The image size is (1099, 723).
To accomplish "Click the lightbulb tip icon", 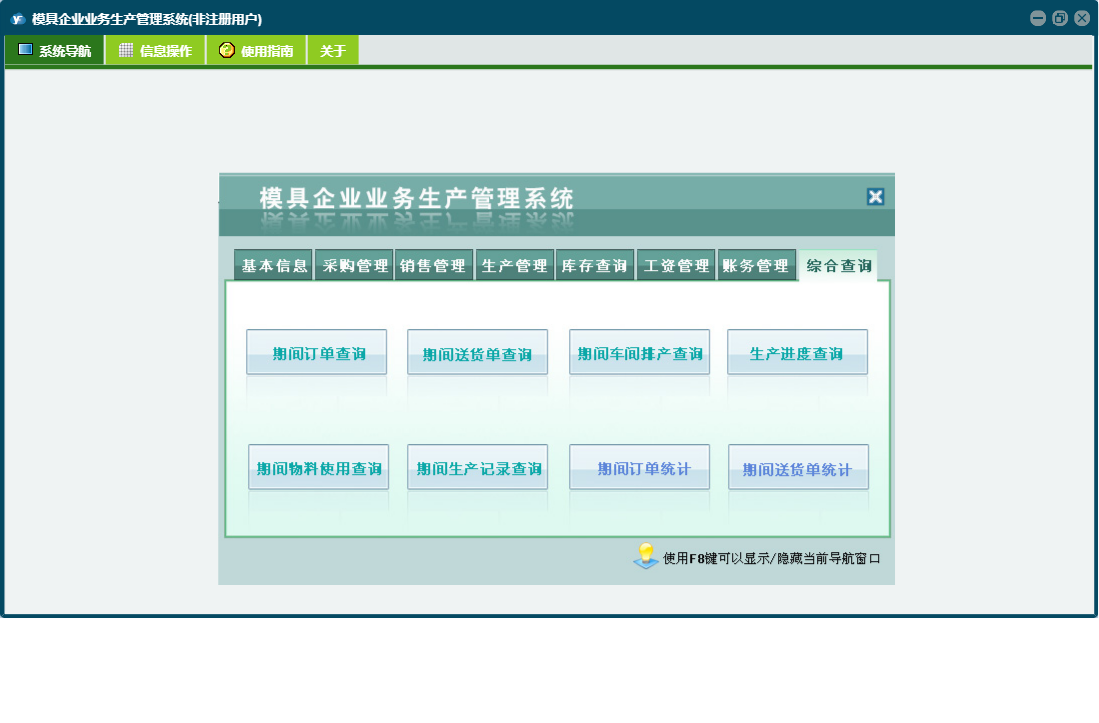I will point(646,556).
